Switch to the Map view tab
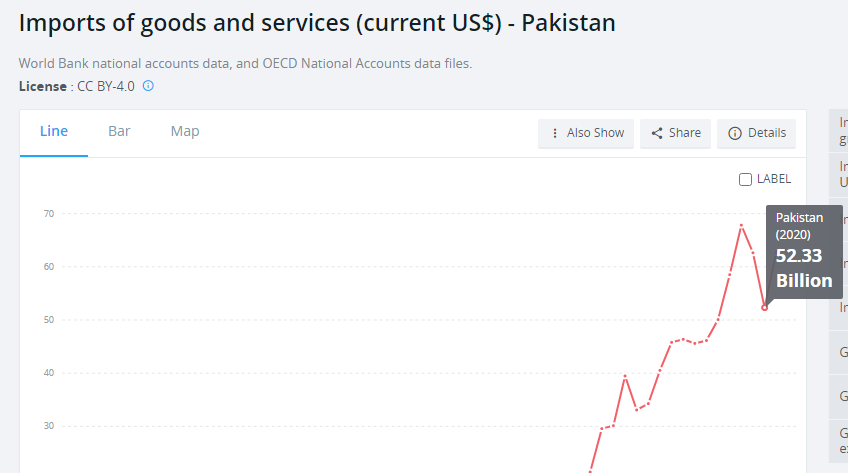 pyautogui.click(x=185, y=131)
